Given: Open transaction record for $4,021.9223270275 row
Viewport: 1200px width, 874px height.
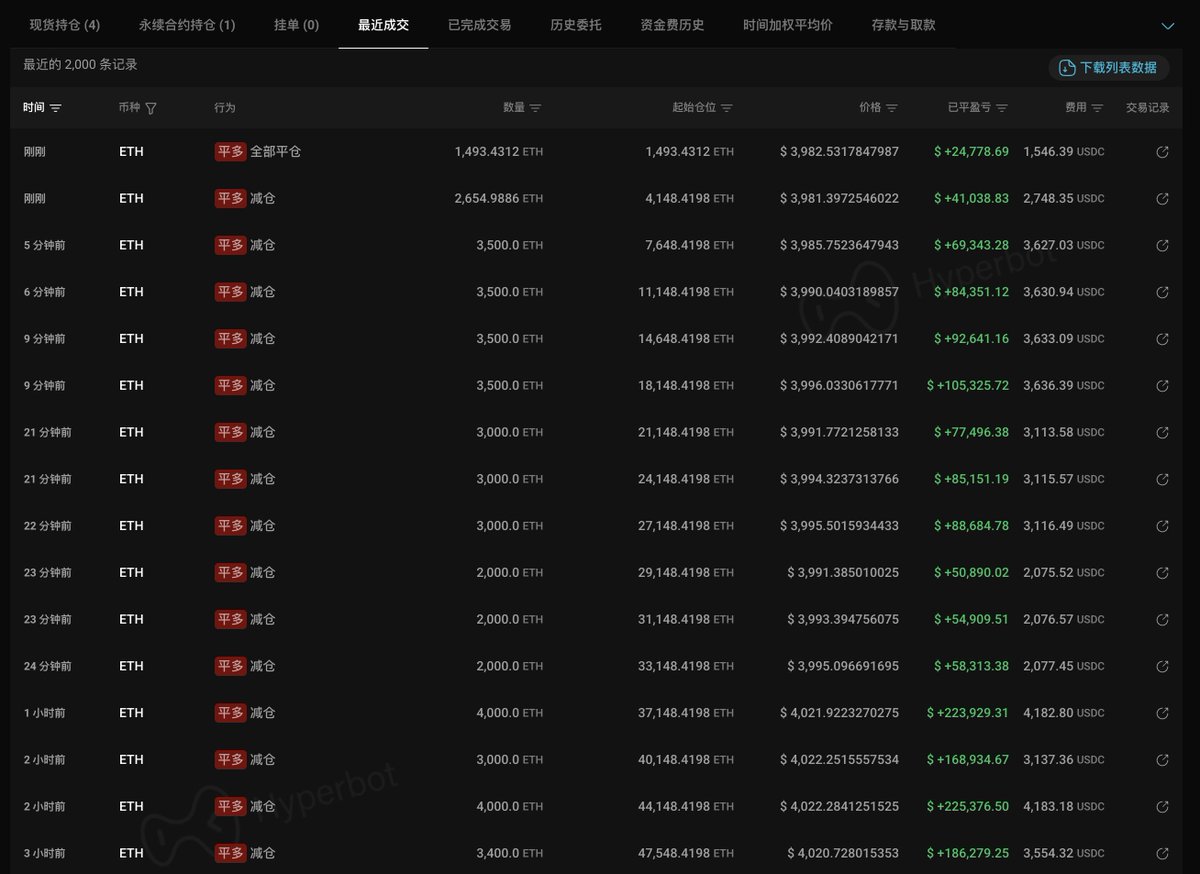Looking at the screenshot, I should pyautogui.click(x=1162, y=713).
